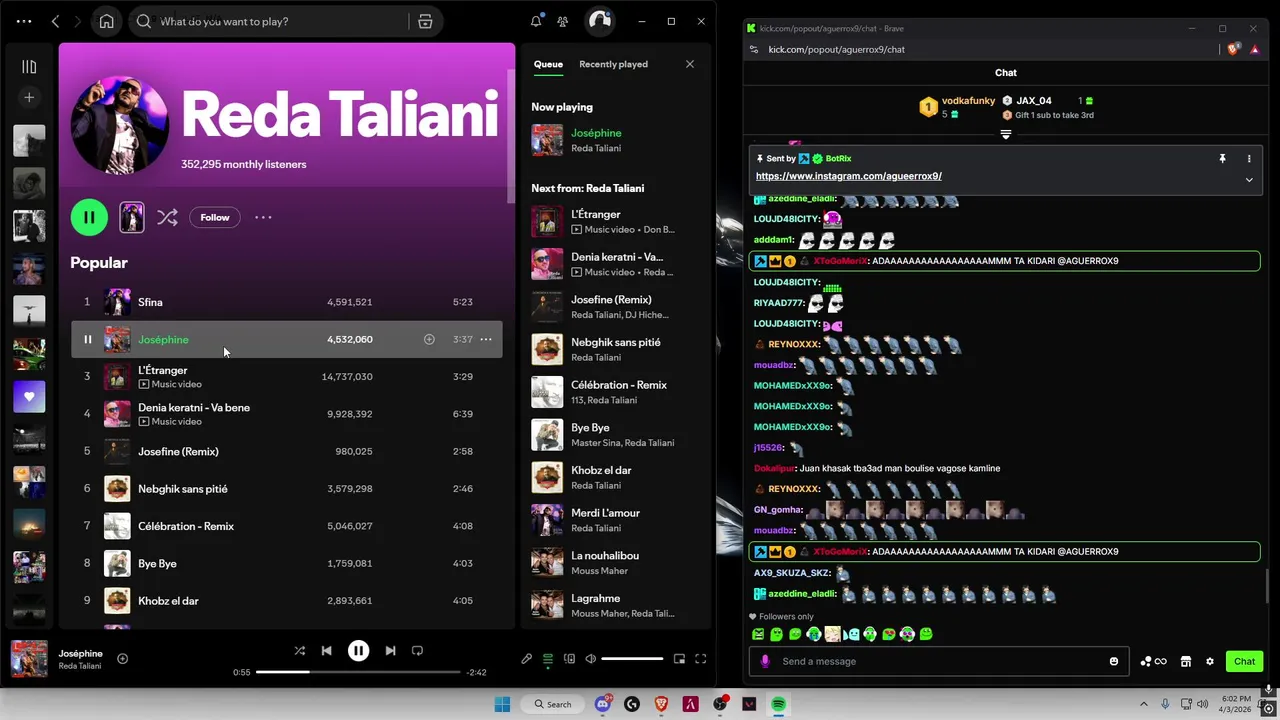Open Windows Start menu
The image size is (1280, 720).
[x=502, y=704]
